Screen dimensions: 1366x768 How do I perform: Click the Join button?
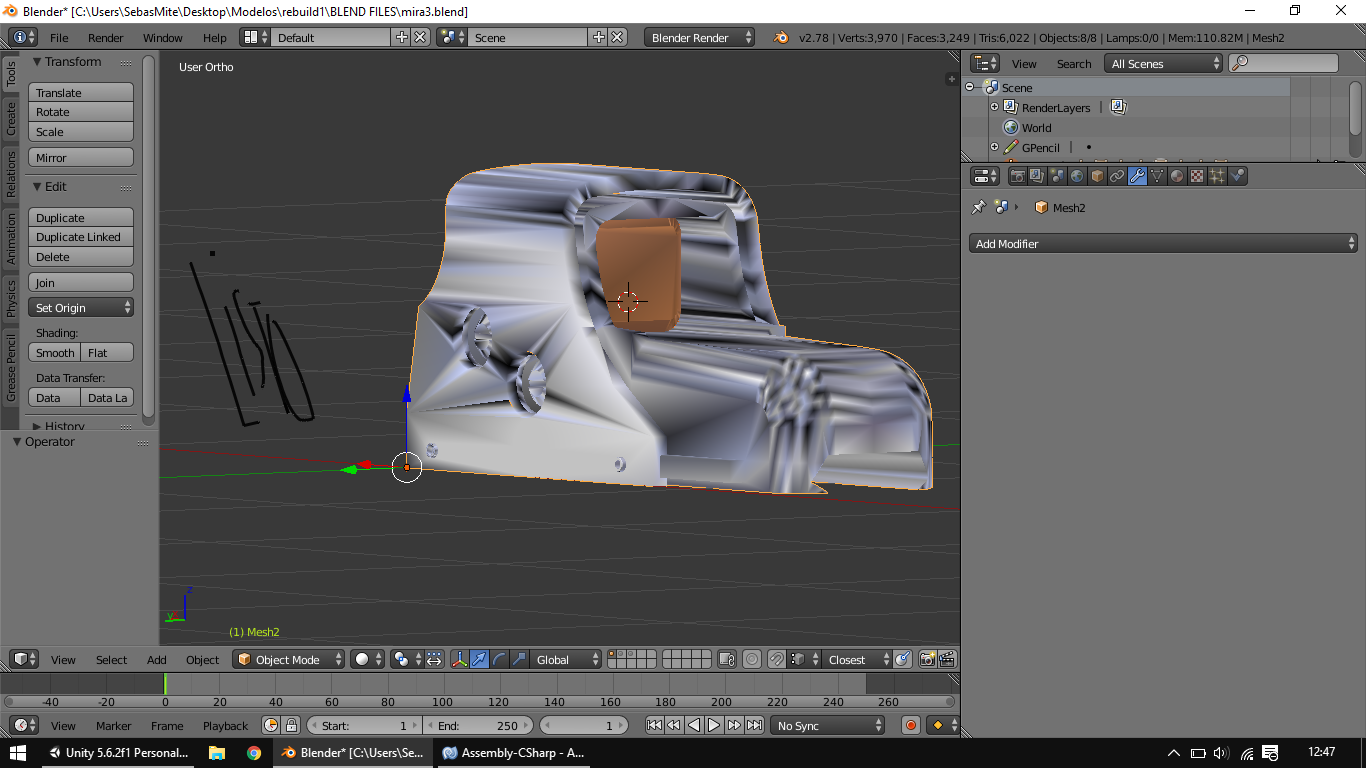tap(81, 283)
